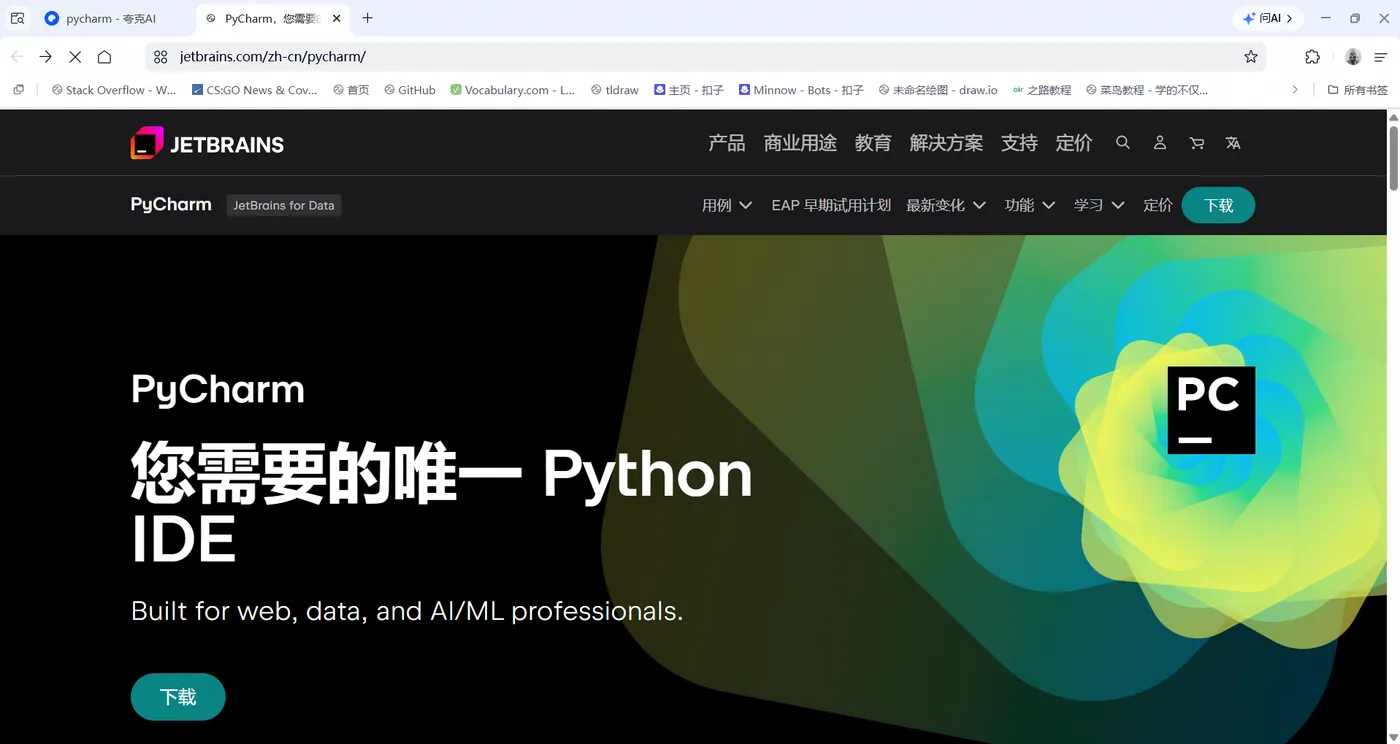Open the EAP 早期试用计划 link
This screenshot has height=744, width=1400.
pyautogui.click(x=831, y=205)
